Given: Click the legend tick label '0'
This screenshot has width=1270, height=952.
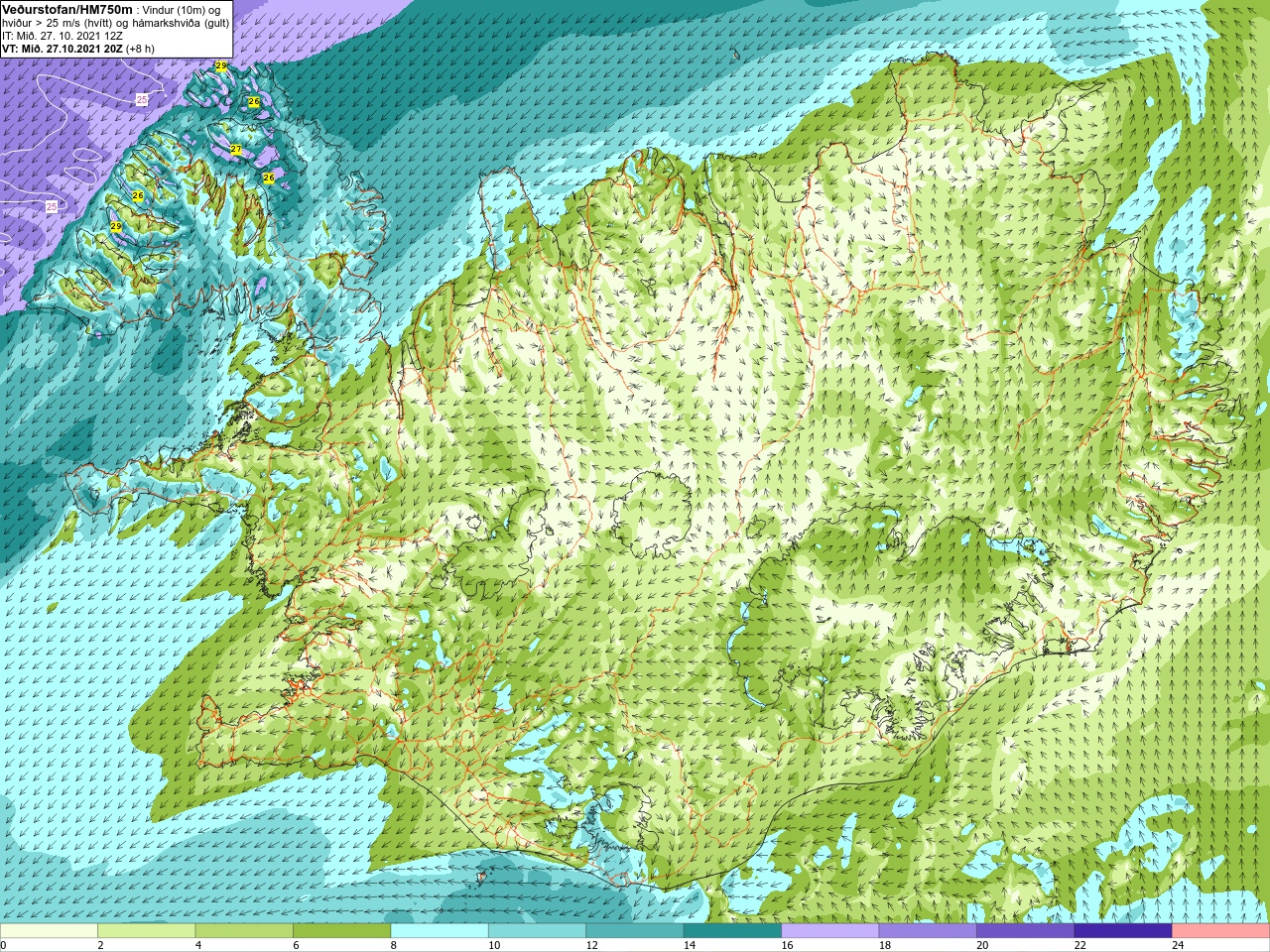Looking at the screenshot, I should point(3,945).
